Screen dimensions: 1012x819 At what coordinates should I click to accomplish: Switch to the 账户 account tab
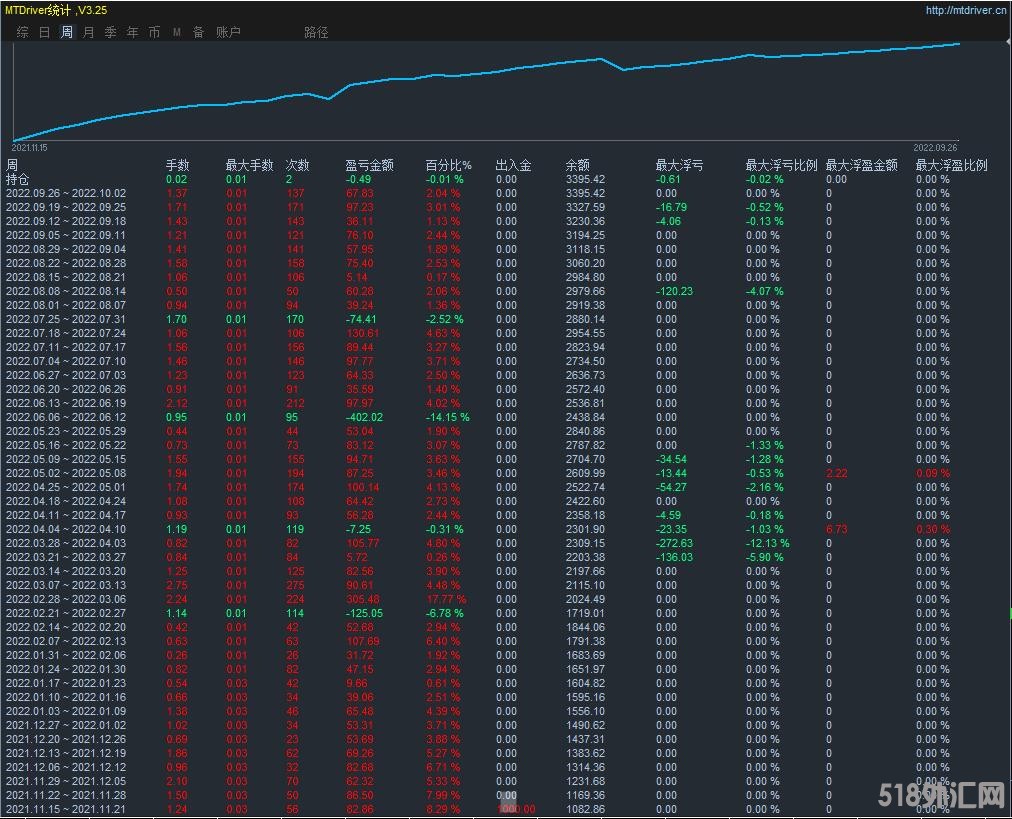coord(228,32)
